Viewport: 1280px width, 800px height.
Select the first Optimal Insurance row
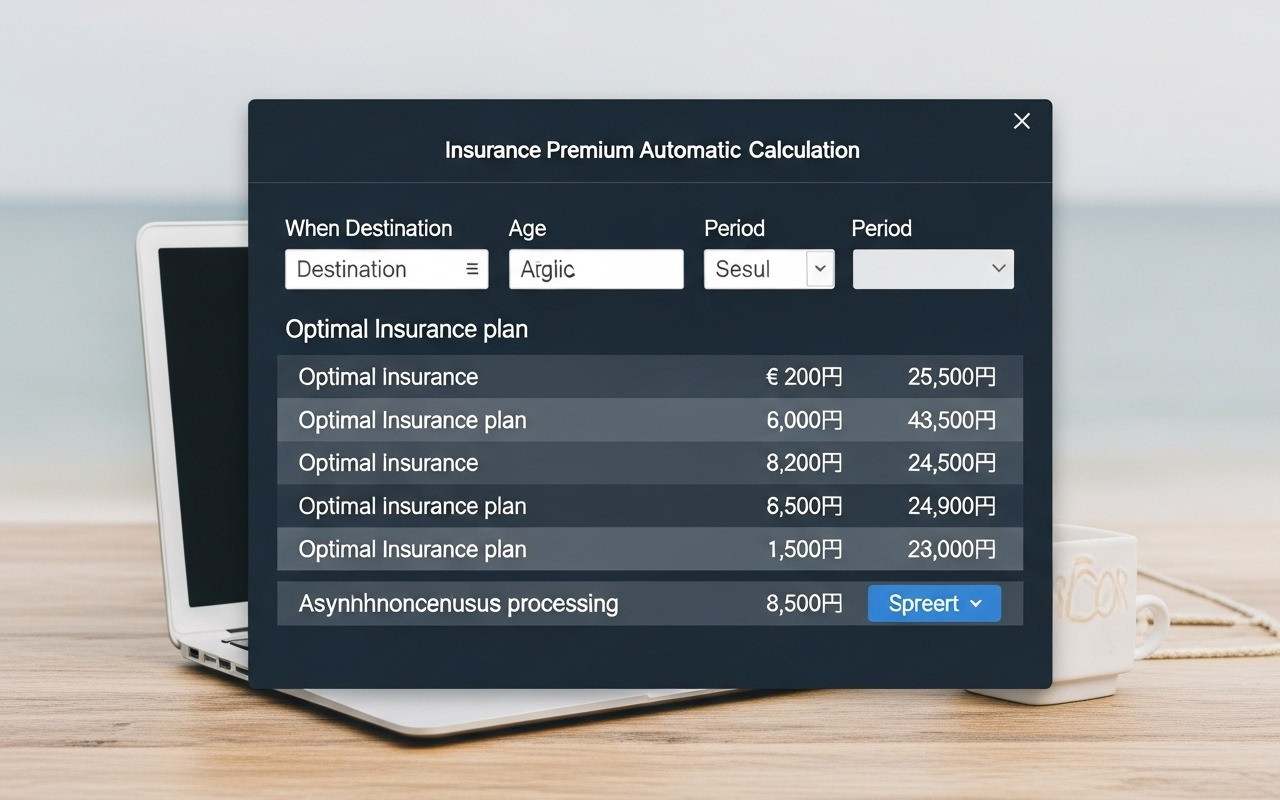tap(388, 377)
